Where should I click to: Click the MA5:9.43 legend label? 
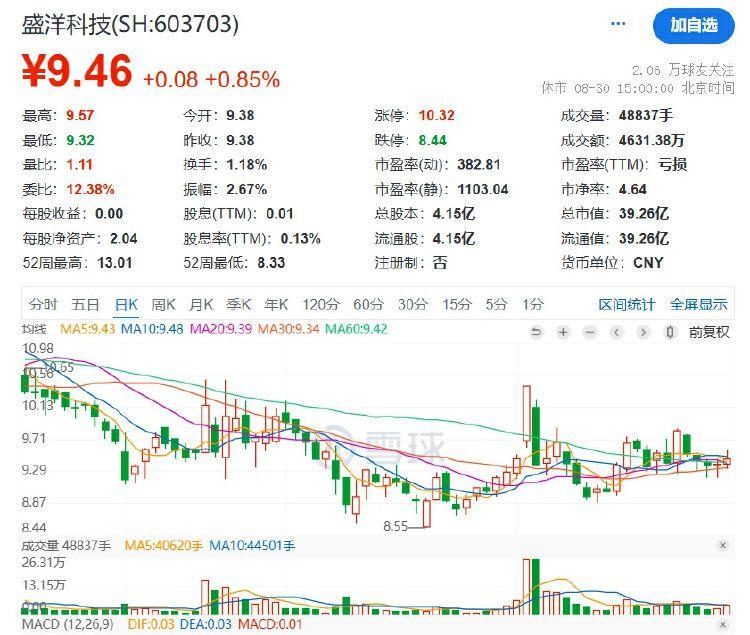coord(88,329)
